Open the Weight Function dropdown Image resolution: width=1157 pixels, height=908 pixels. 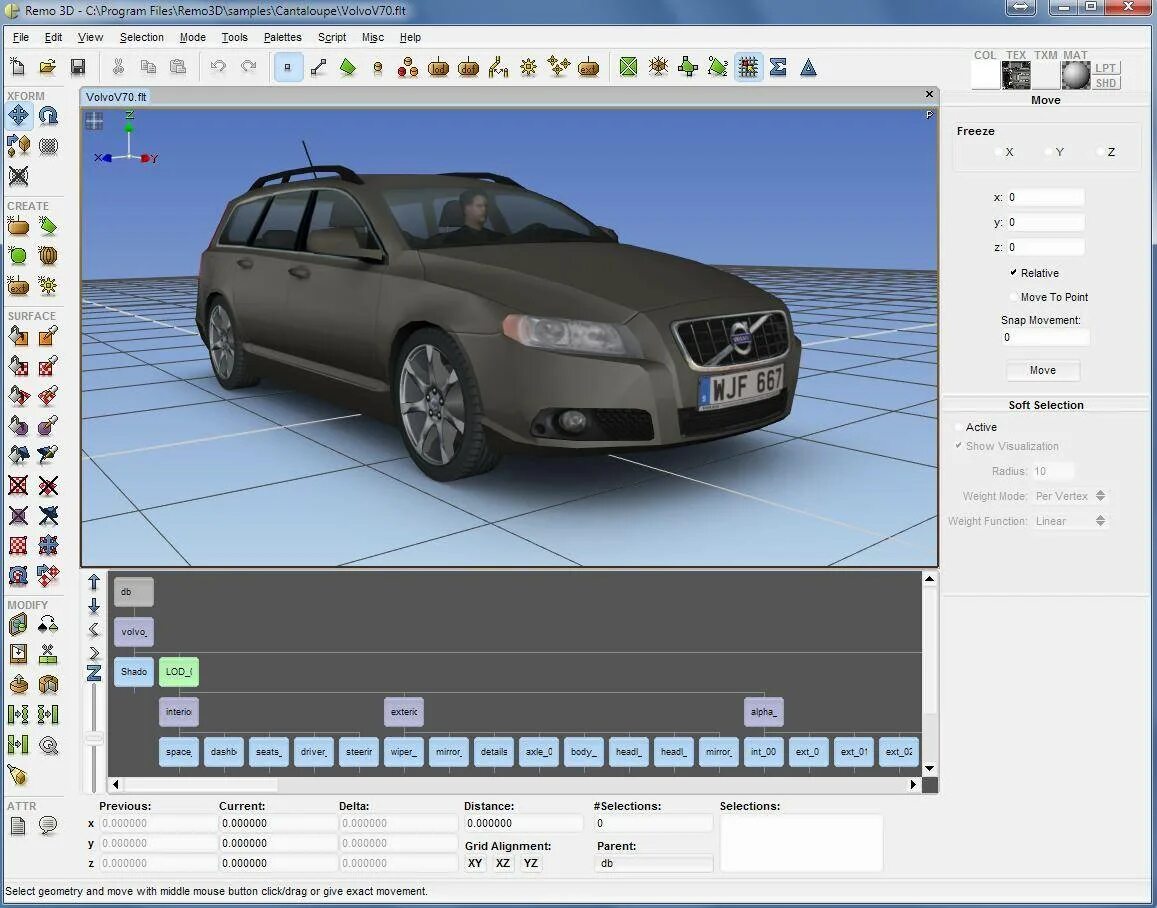pyautogui.click(x=1070, y=521)
